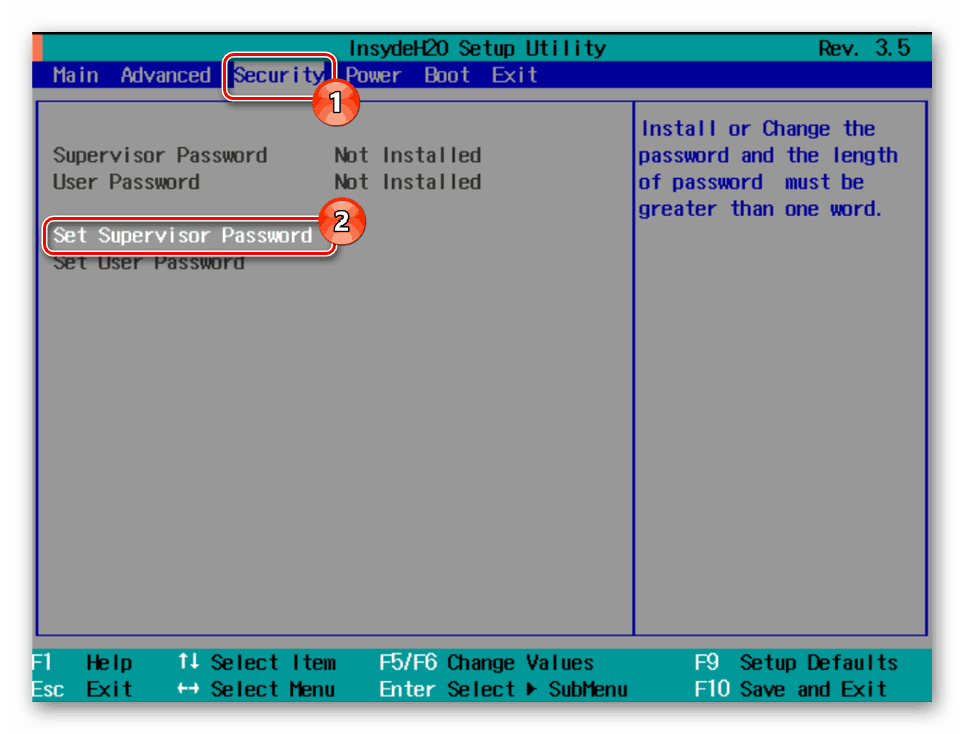Click F10 Save and Exit hint
The width and height of the screenshot is (964, 734).
790,690
